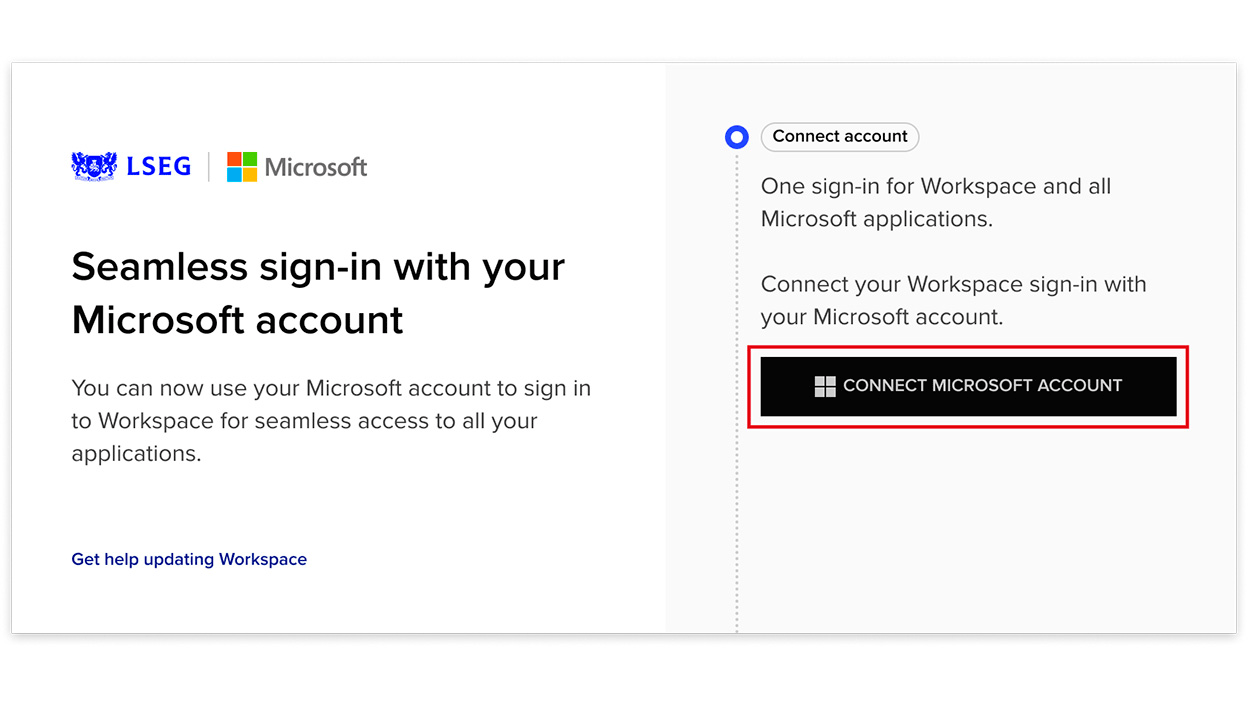Click the LSEG crest emblem icon
The height and width of the screenshot is (702, 1248).
[94, 166]
